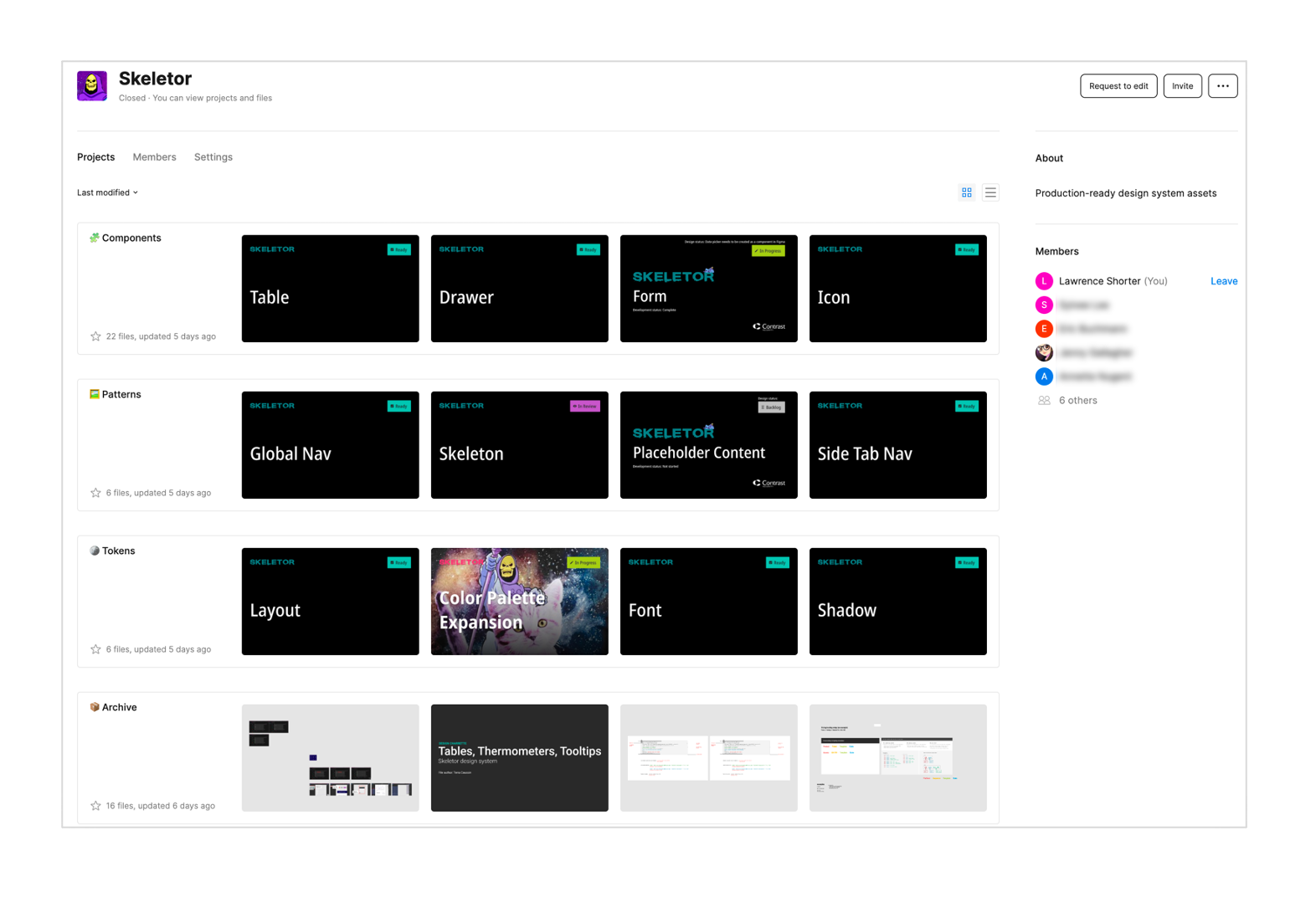1316x897 pixels.
Task: Open the Tokens project title
Action: (118, 551)
